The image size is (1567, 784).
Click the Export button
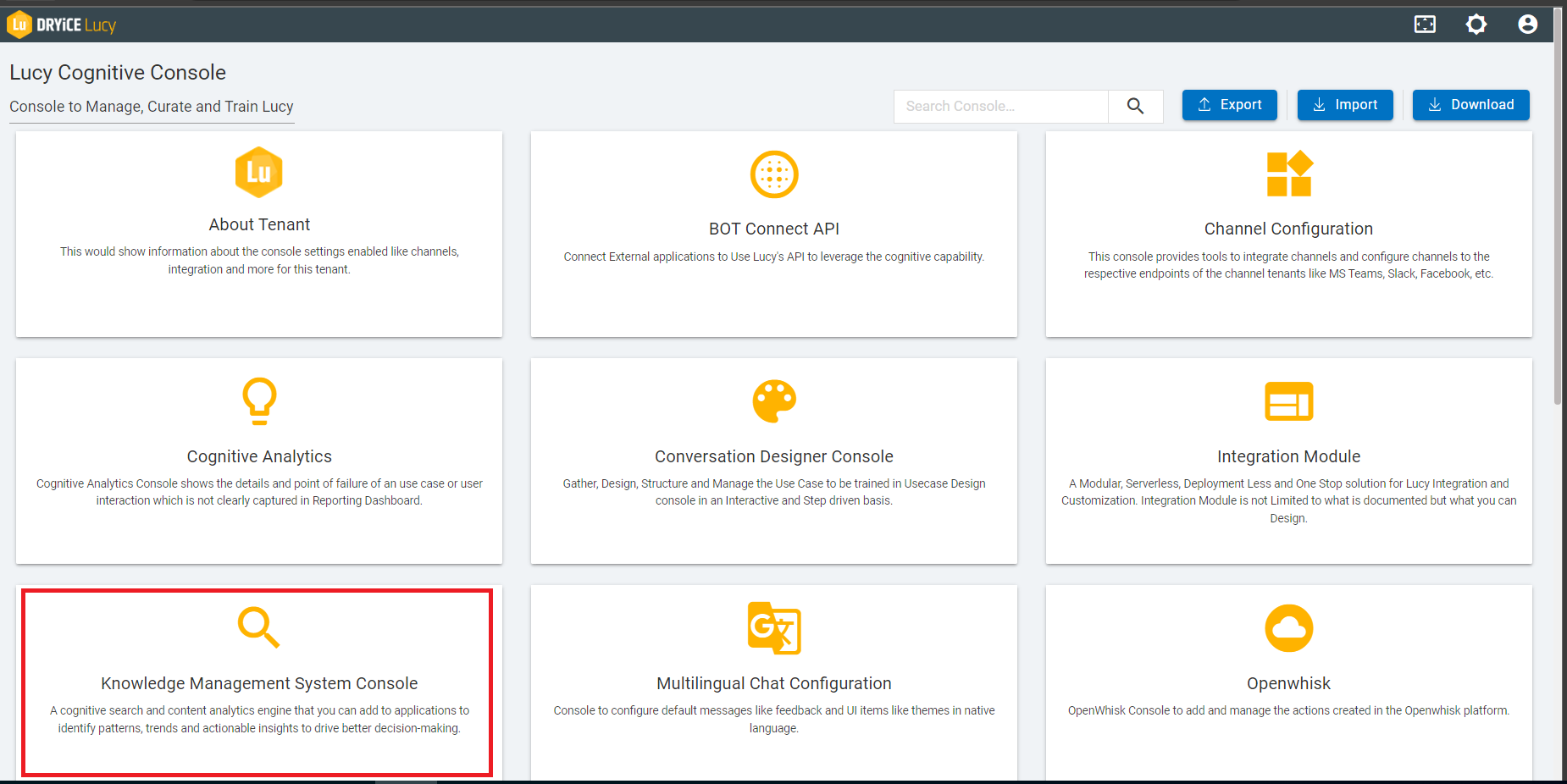[1230, 105]
